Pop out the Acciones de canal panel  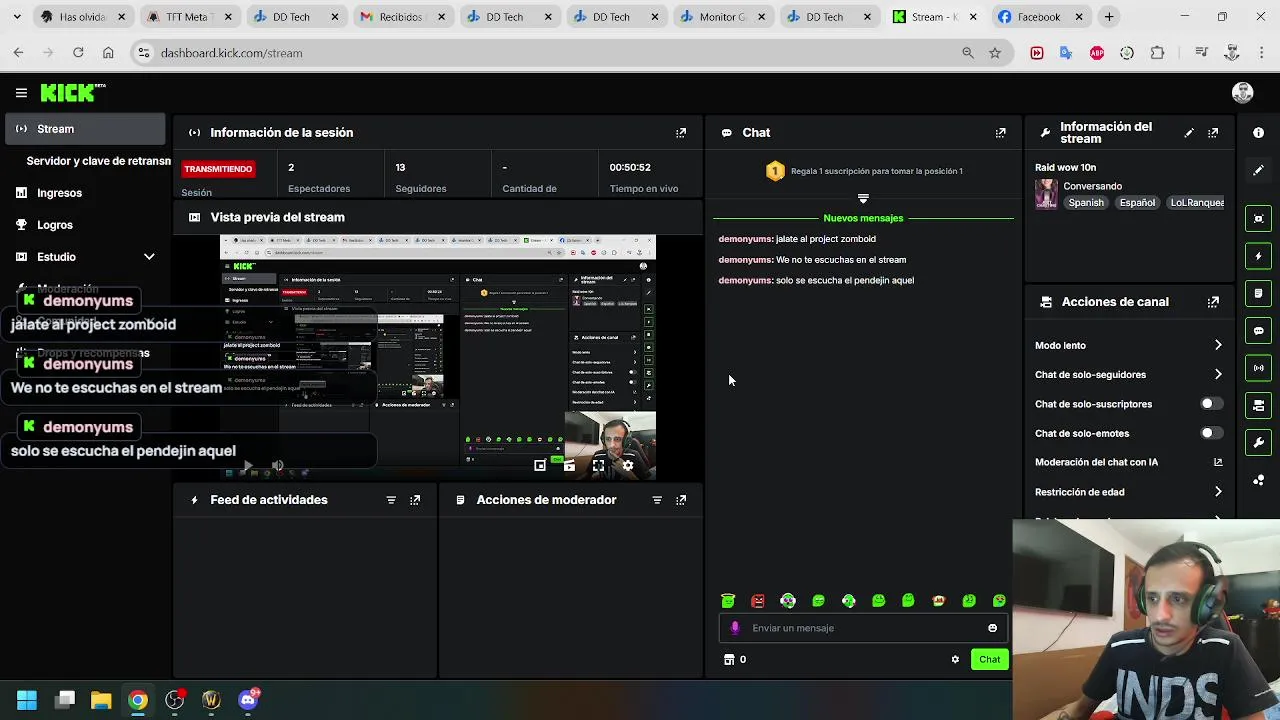click(x=1213, y=302)
